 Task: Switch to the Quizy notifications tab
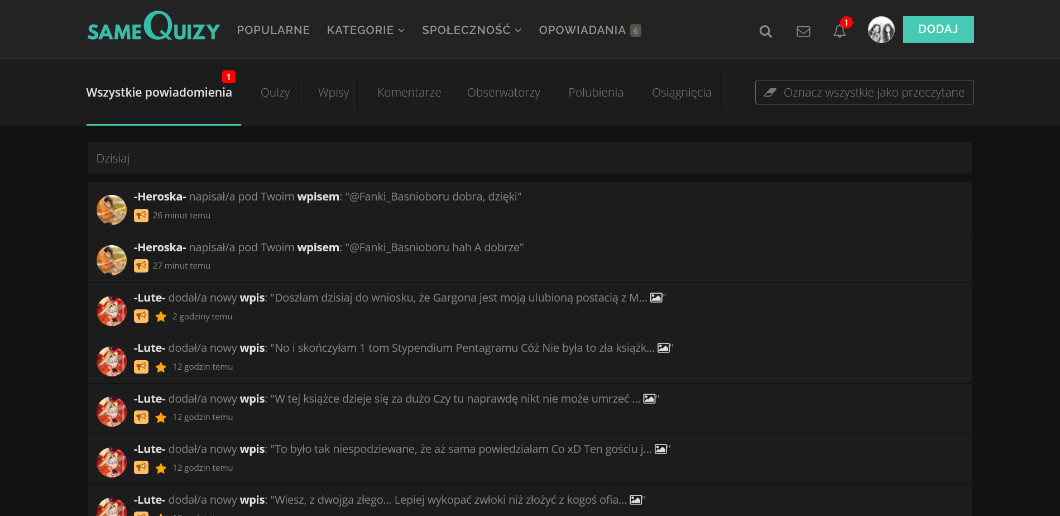tap(275, 93)
